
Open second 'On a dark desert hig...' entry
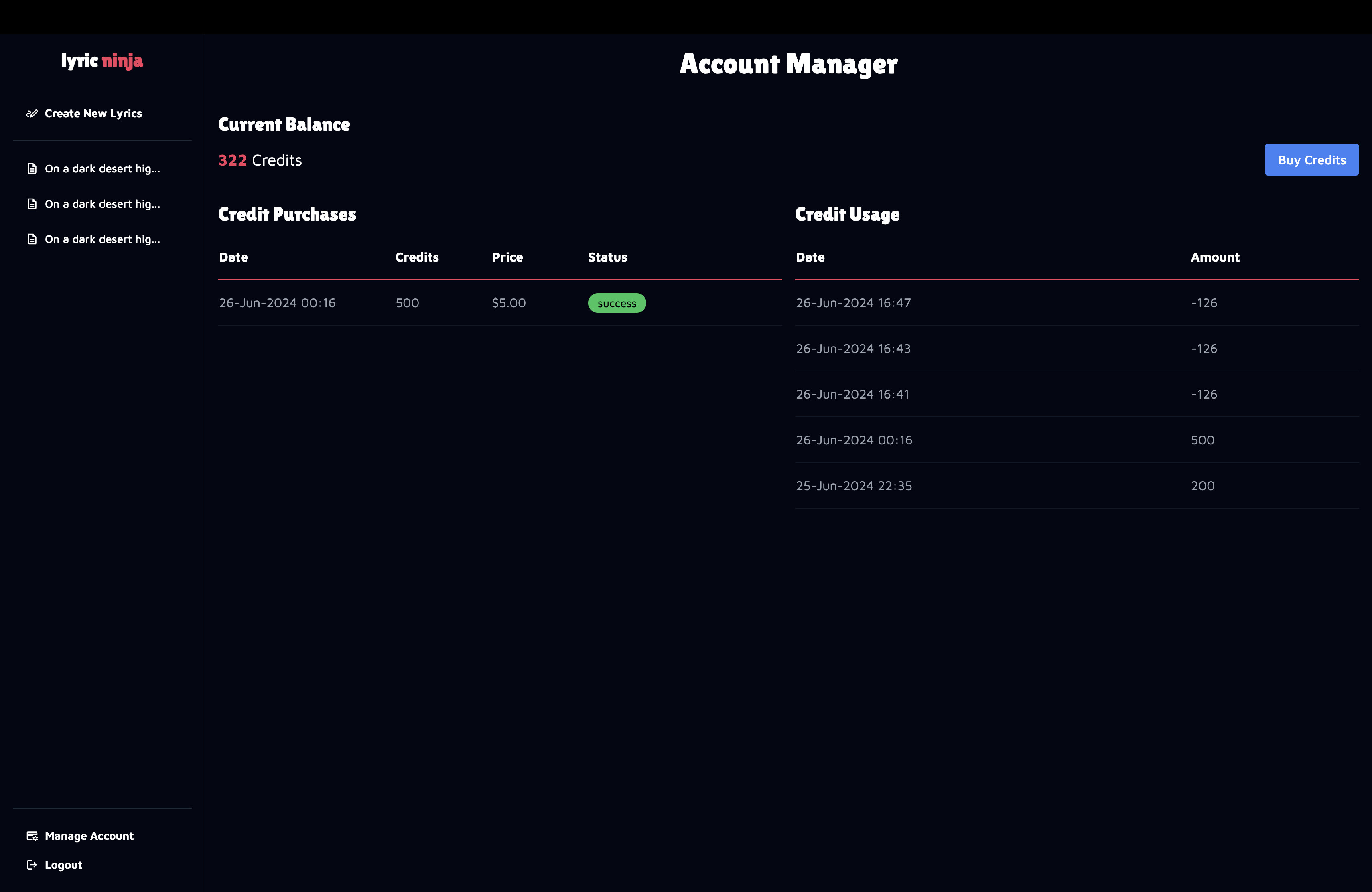[103, 204]
